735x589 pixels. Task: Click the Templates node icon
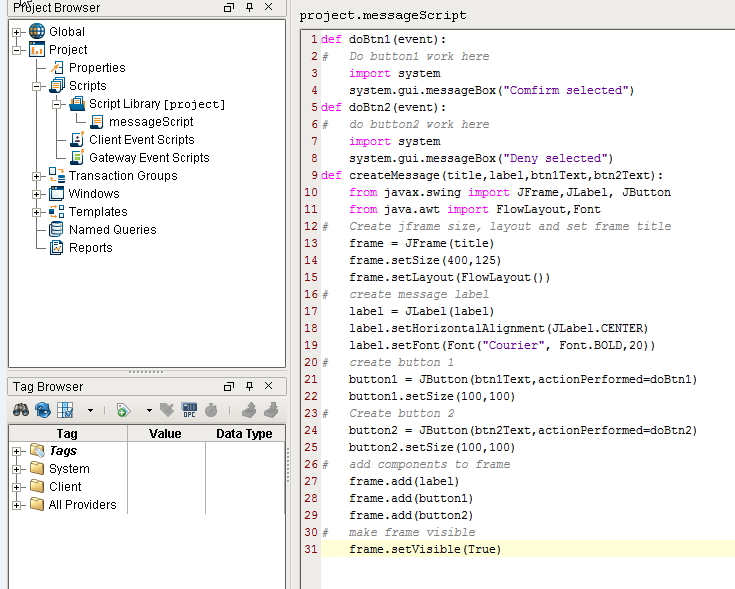(57, 211)
